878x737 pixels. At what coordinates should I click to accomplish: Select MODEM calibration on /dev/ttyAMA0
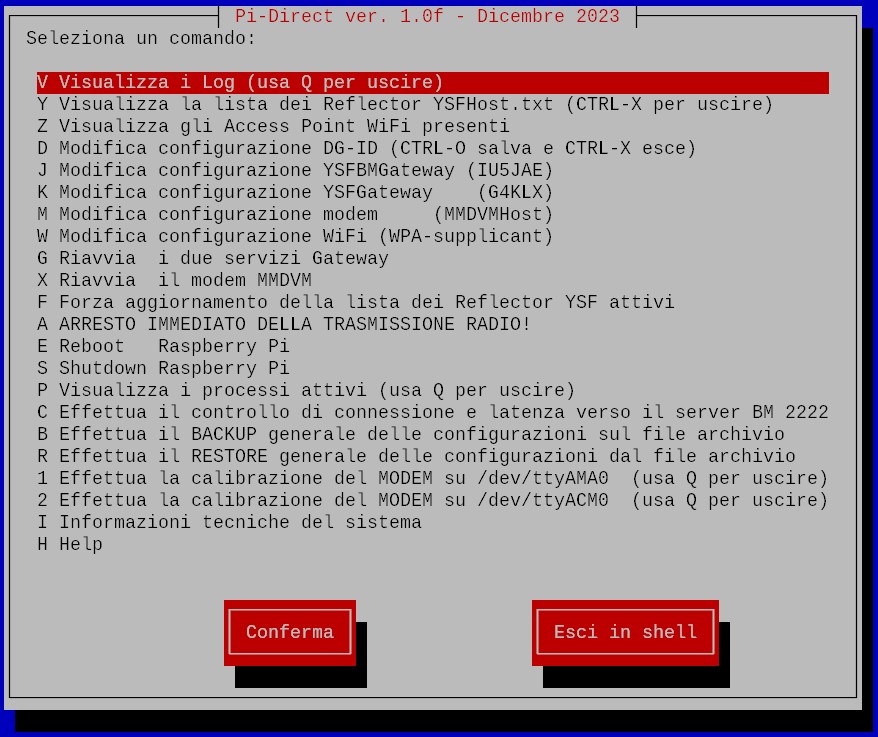pyautogui.click(x=432, y=478)
